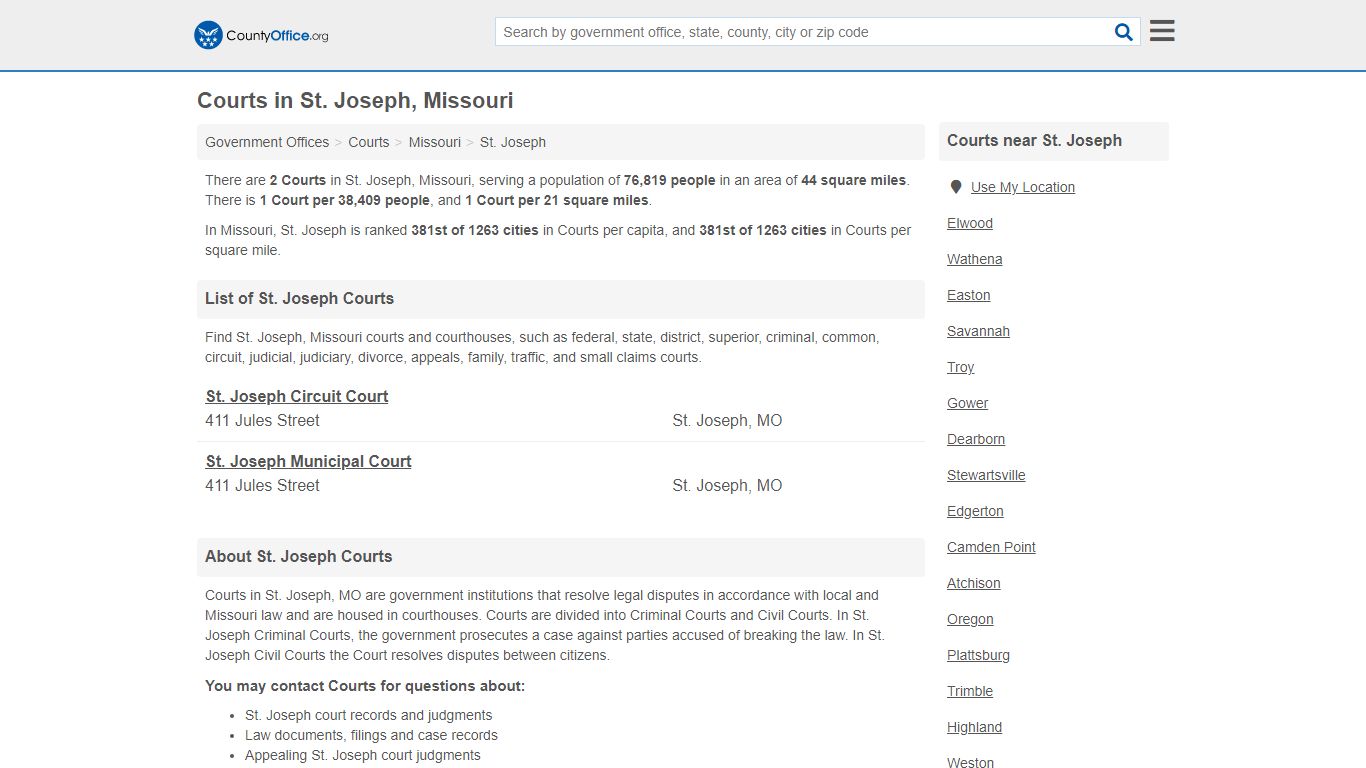
Task: Click the About St. Joseph Courts heading
Action: (299, 556)
